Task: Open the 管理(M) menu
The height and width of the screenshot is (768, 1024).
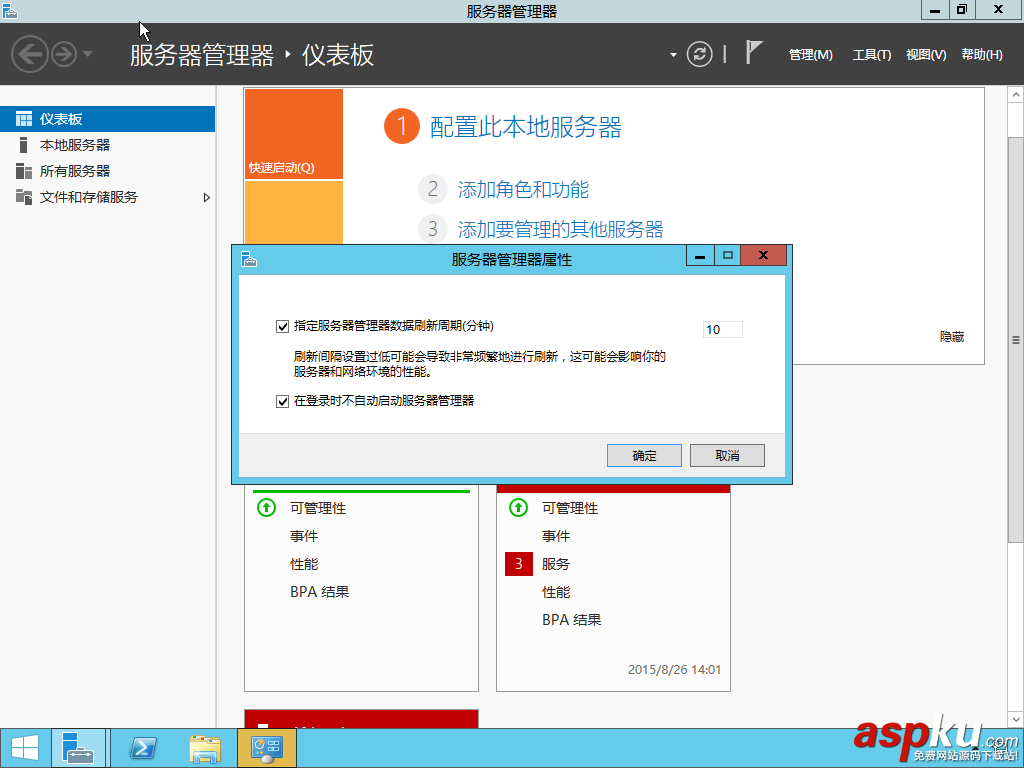Action: click(x=810, y=55)
